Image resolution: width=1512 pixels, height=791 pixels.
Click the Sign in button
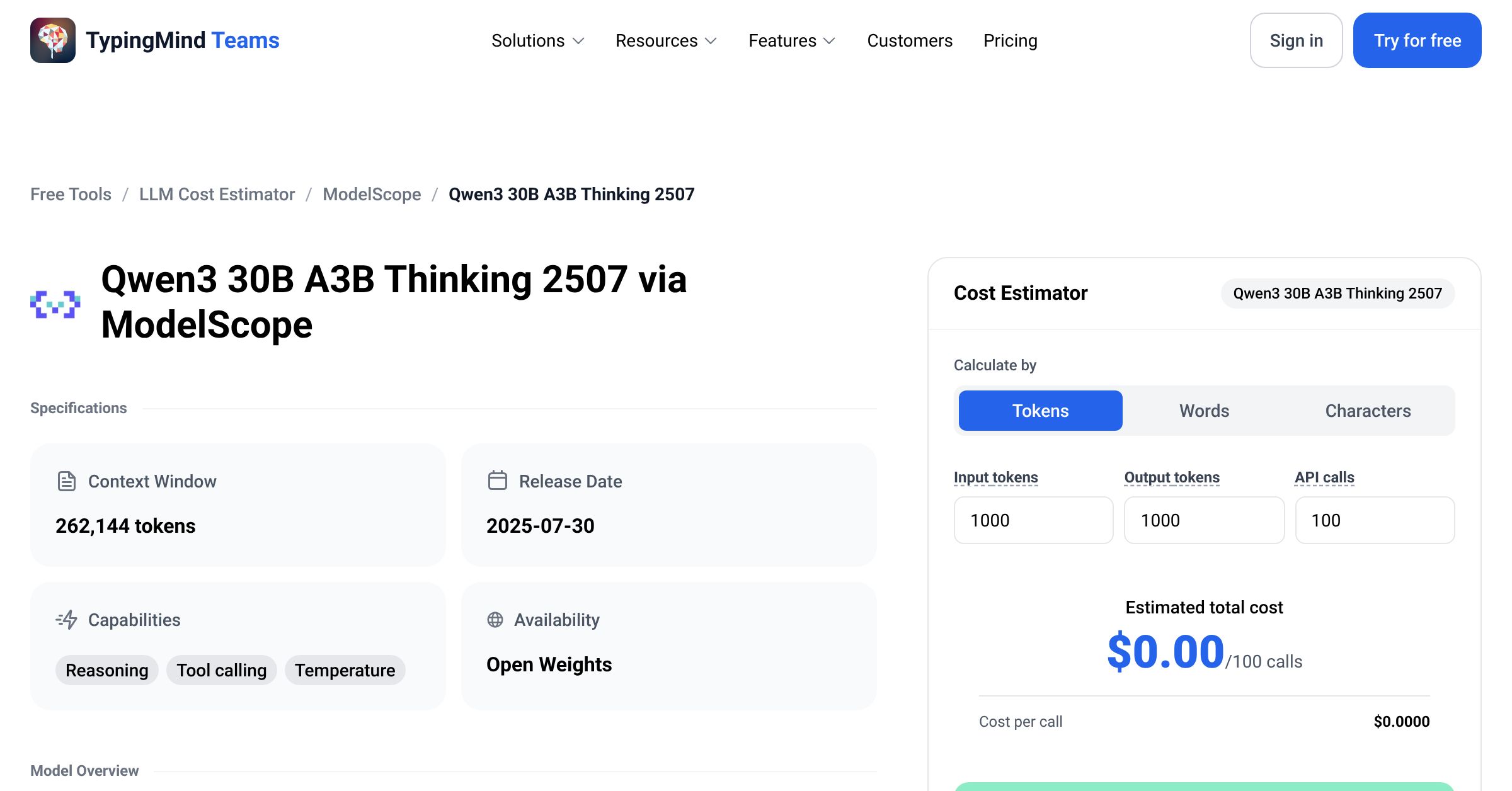coord(1296,40)
